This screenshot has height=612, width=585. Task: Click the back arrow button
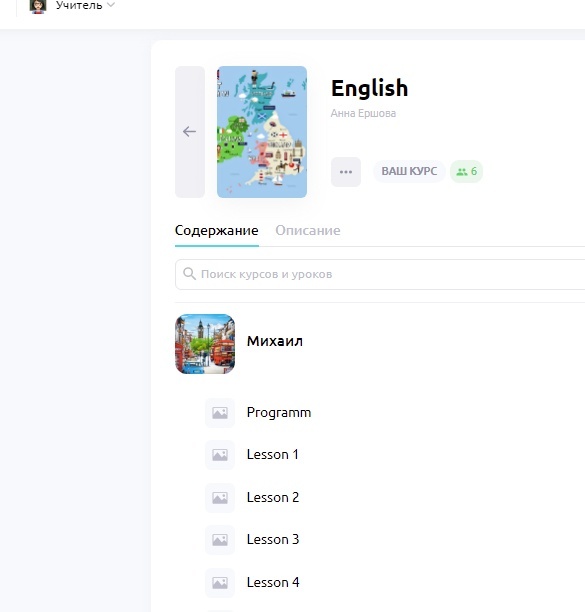click(190, 132)
